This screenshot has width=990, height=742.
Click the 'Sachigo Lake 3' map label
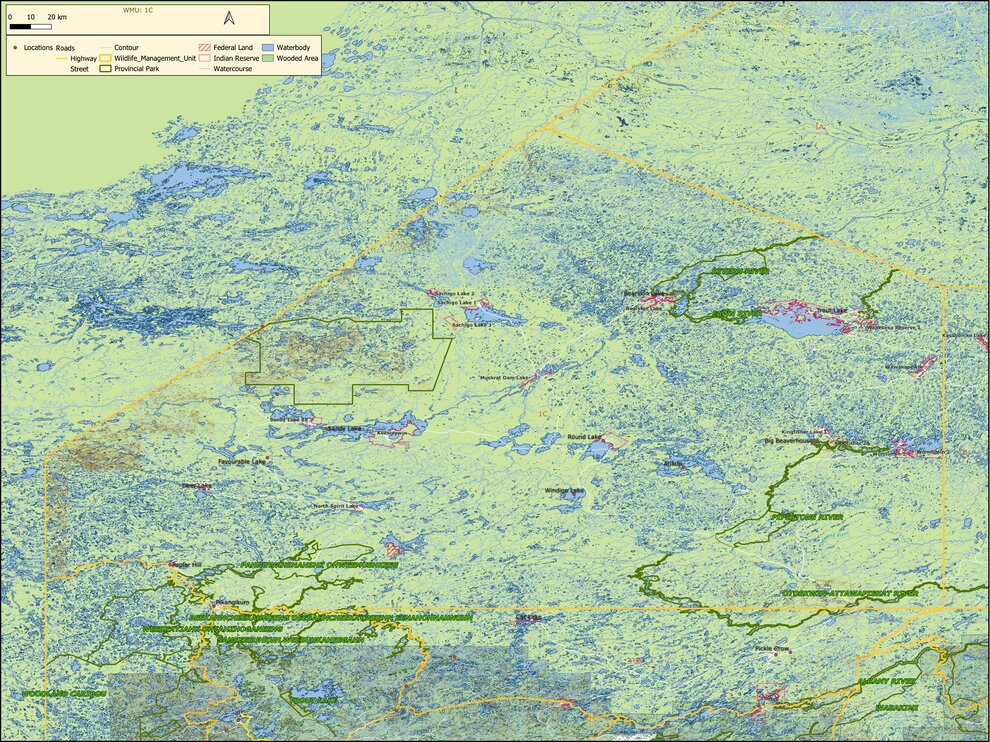point(472,325)
